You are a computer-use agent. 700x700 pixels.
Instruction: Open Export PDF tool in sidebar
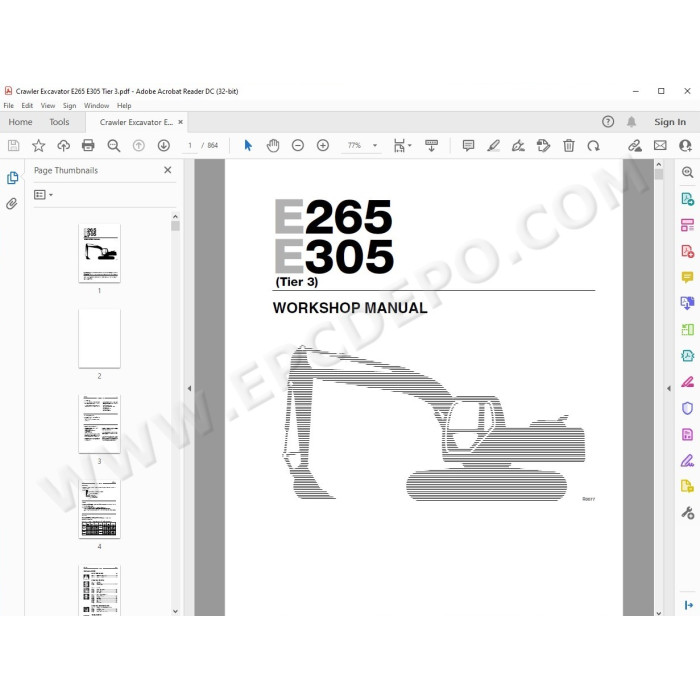point(688,198)
